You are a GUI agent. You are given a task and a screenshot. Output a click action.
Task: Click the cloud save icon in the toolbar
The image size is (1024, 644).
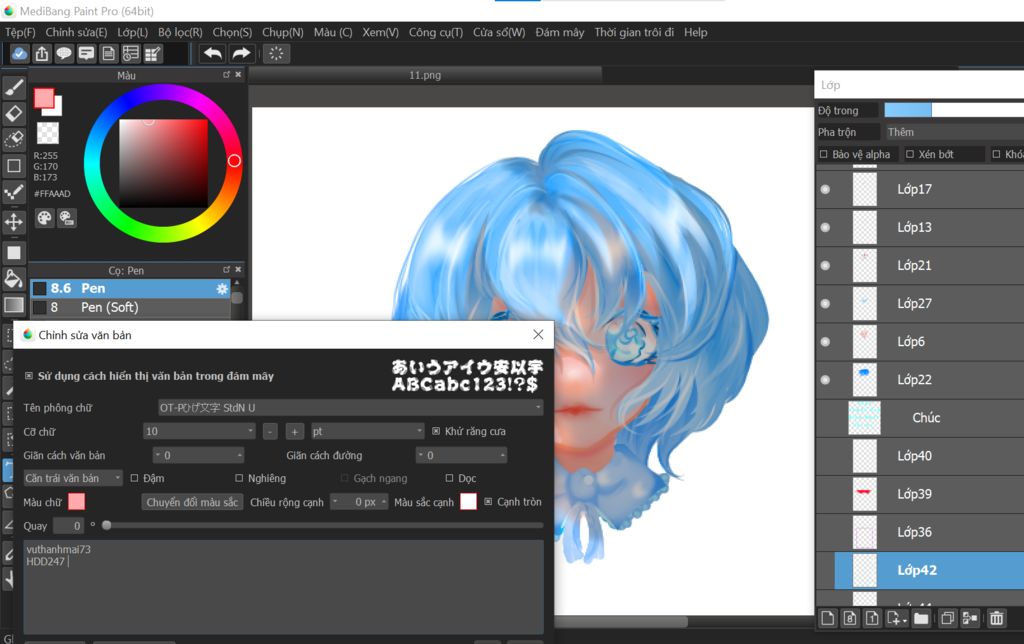20,54
